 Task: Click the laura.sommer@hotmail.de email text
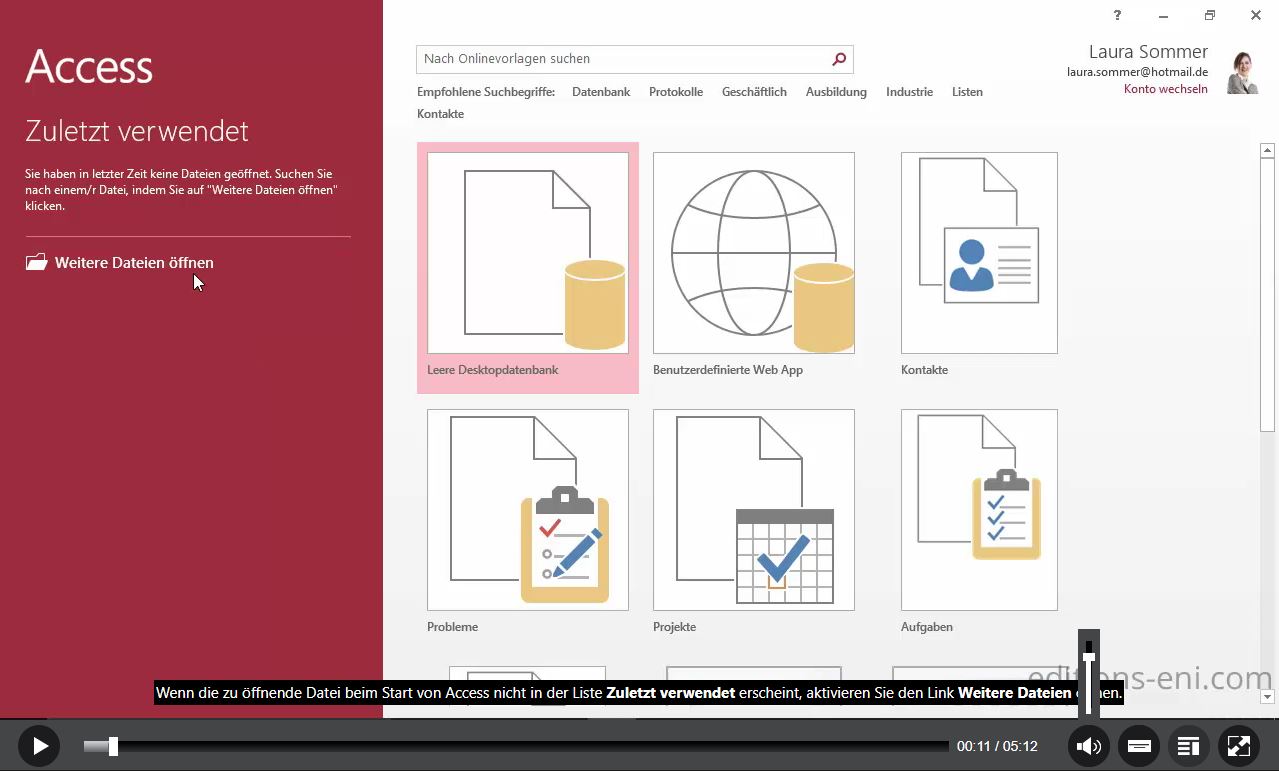1137,72
